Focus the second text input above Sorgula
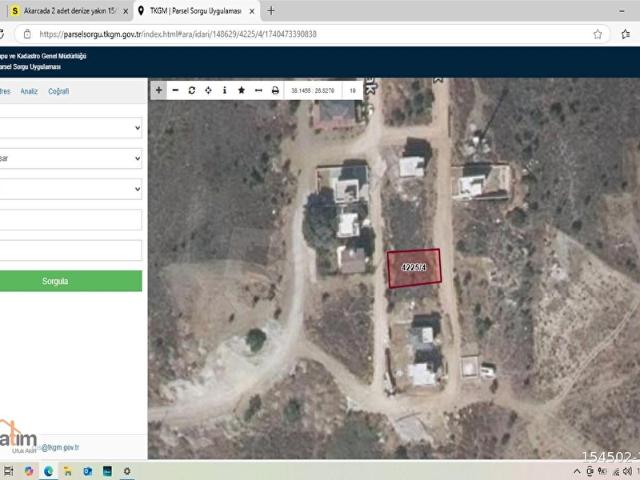640x480 pixels. pos(70,250)
